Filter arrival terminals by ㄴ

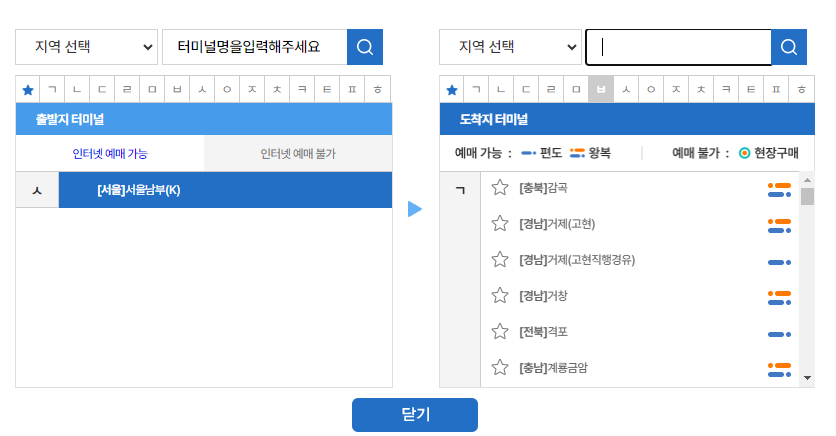pos(501,90)
